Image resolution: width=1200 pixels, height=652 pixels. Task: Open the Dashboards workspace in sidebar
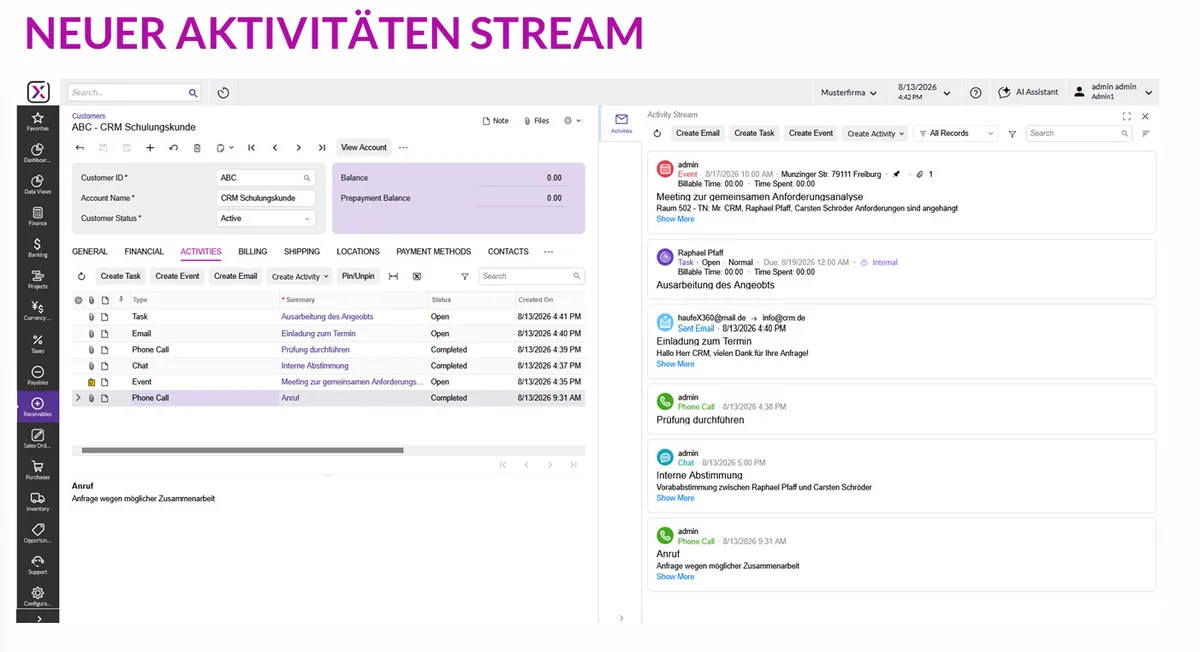pyautogui.click(x=37, y=153)
